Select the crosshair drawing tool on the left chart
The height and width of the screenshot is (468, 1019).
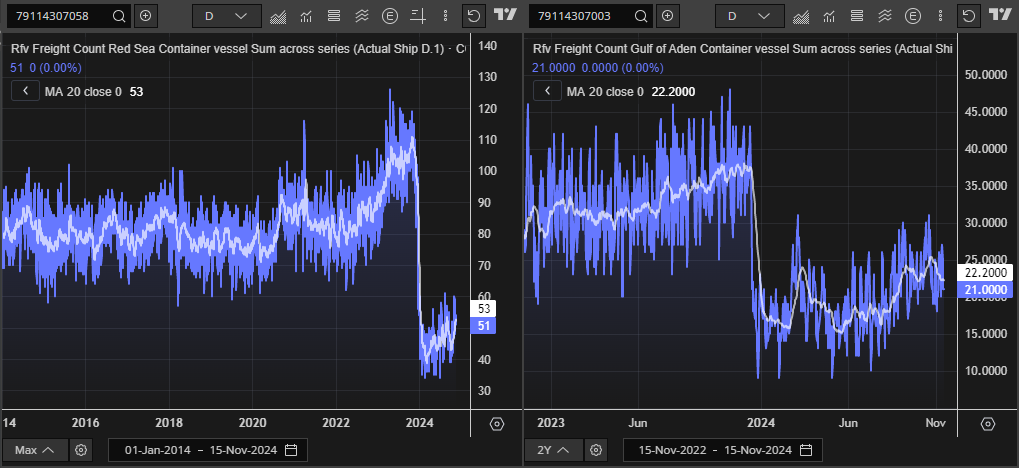(x=418, y=16)
